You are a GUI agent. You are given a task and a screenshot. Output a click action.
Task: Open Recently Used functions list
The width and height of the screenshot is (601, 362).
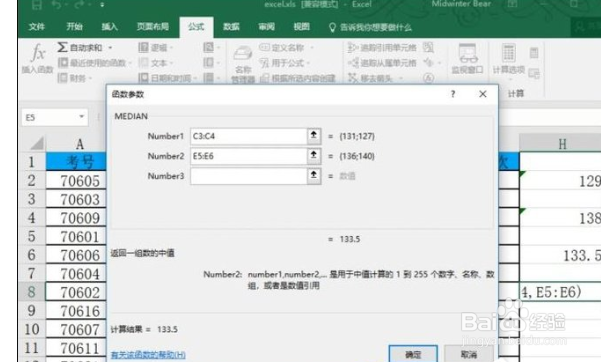[x=95, y=63]
